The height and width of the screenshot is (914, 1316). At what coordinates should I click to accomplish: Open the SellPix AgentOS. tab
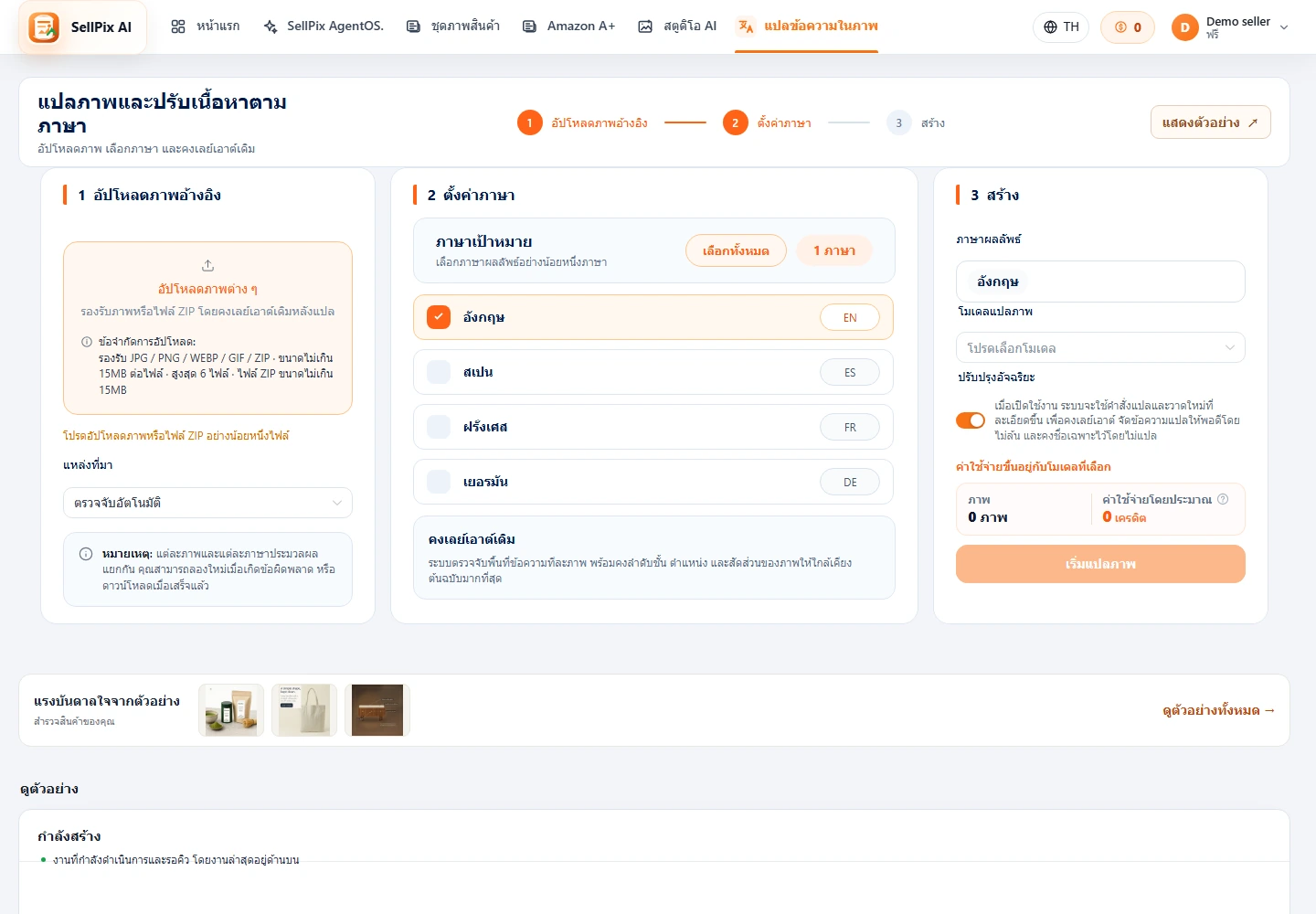click(324, 27)
